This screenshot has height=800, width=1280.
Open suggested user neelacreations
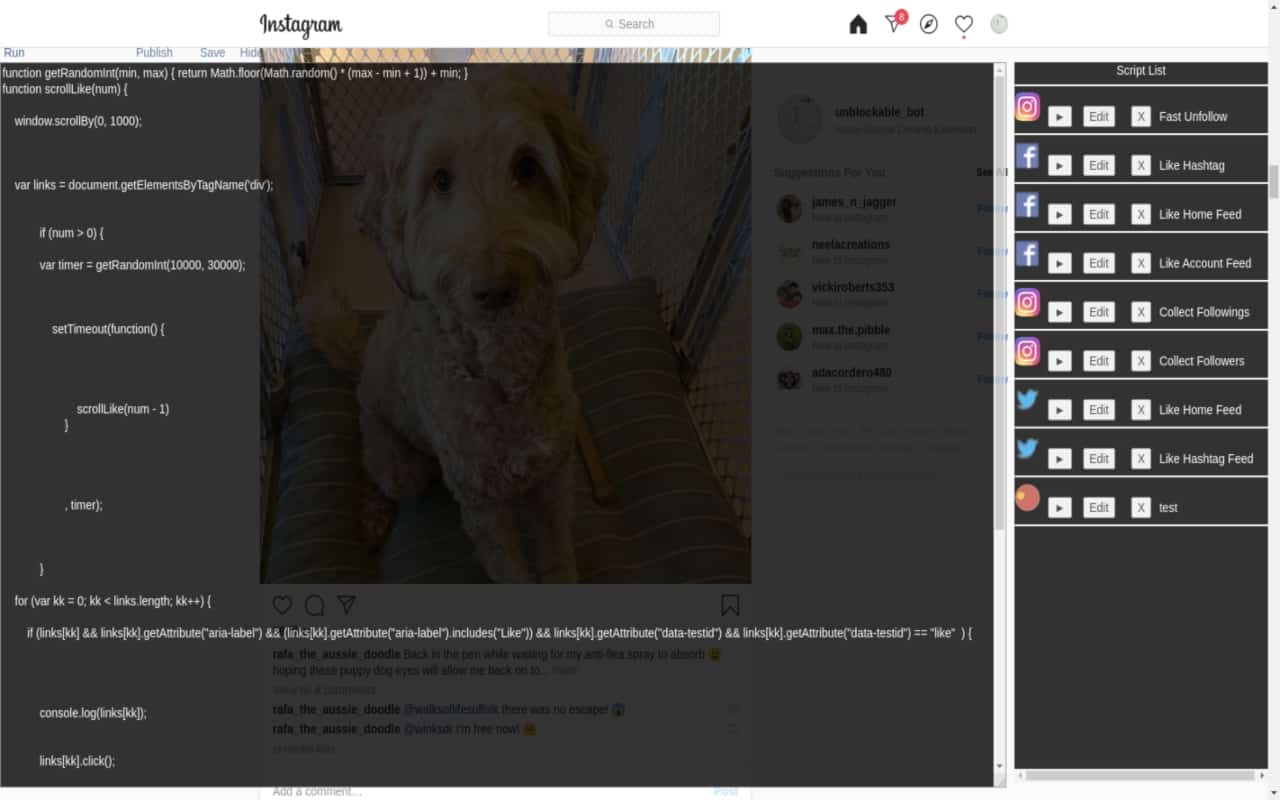tap(850, 244)
